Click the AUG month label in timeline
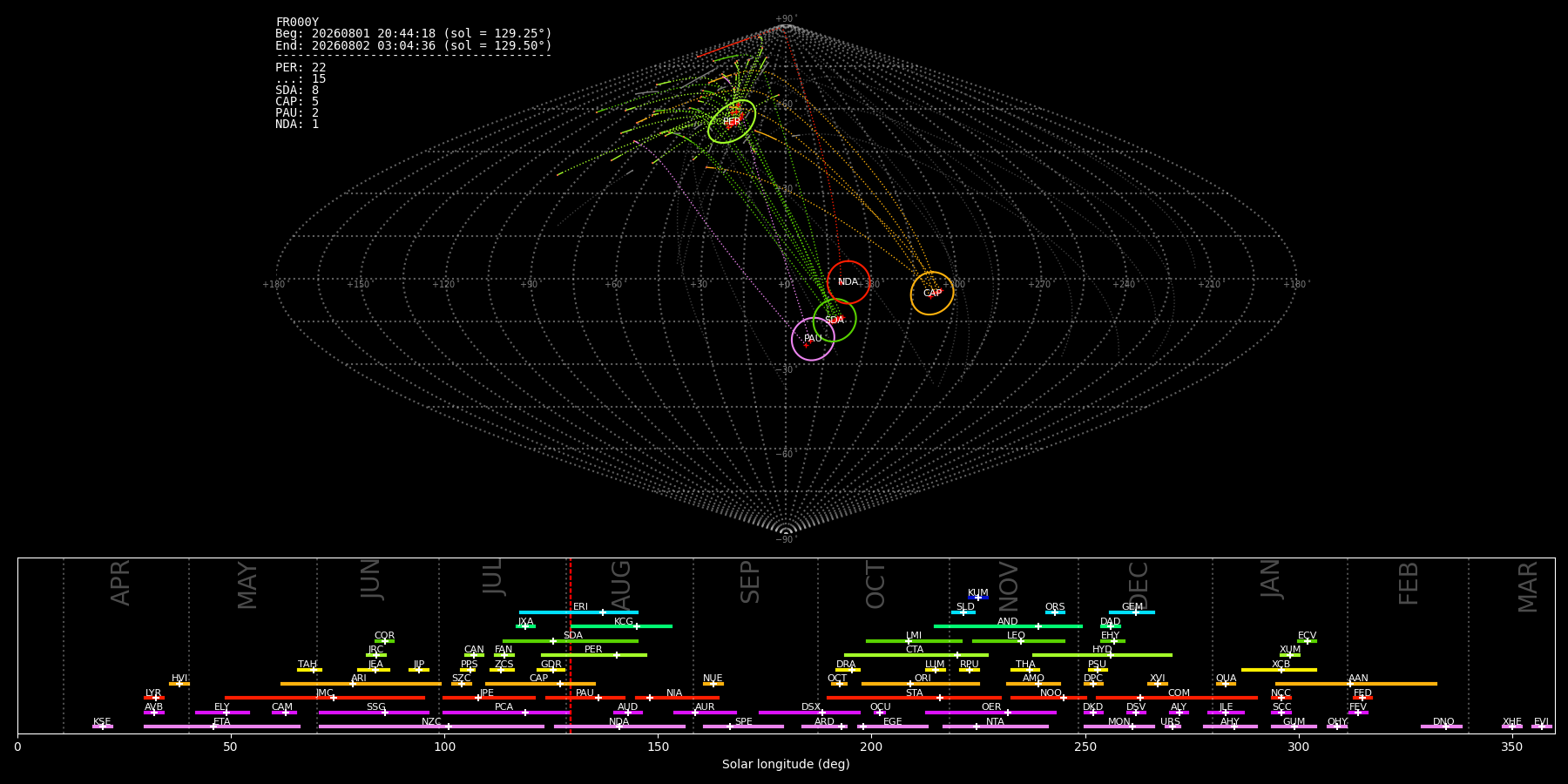Viewport: 1568px width, 784px height. click(x=621, y=583)
